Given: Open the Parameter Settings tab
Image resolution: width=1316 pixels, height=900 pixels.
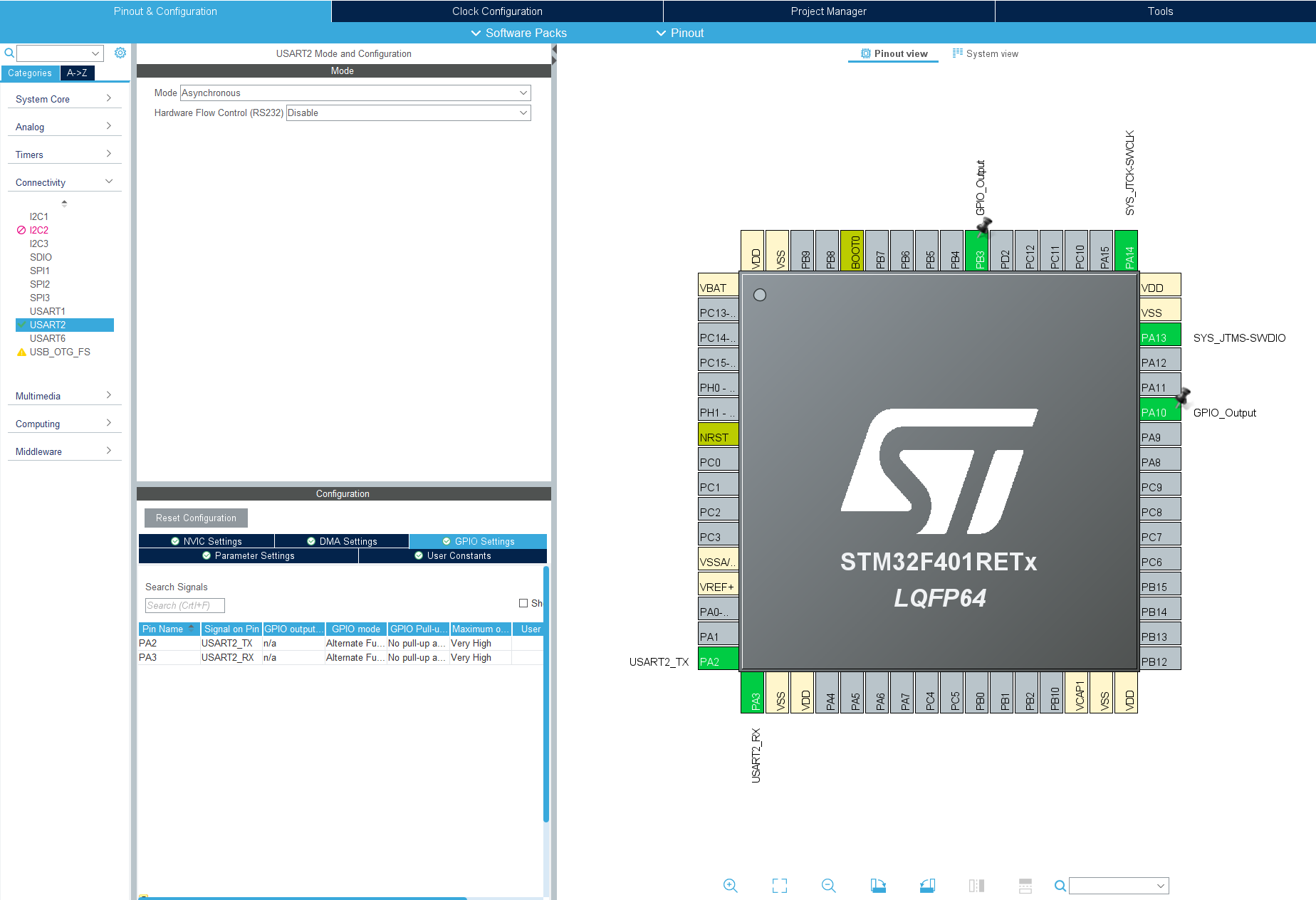Looking at the screenshot, I should click(x=249, y=555).
